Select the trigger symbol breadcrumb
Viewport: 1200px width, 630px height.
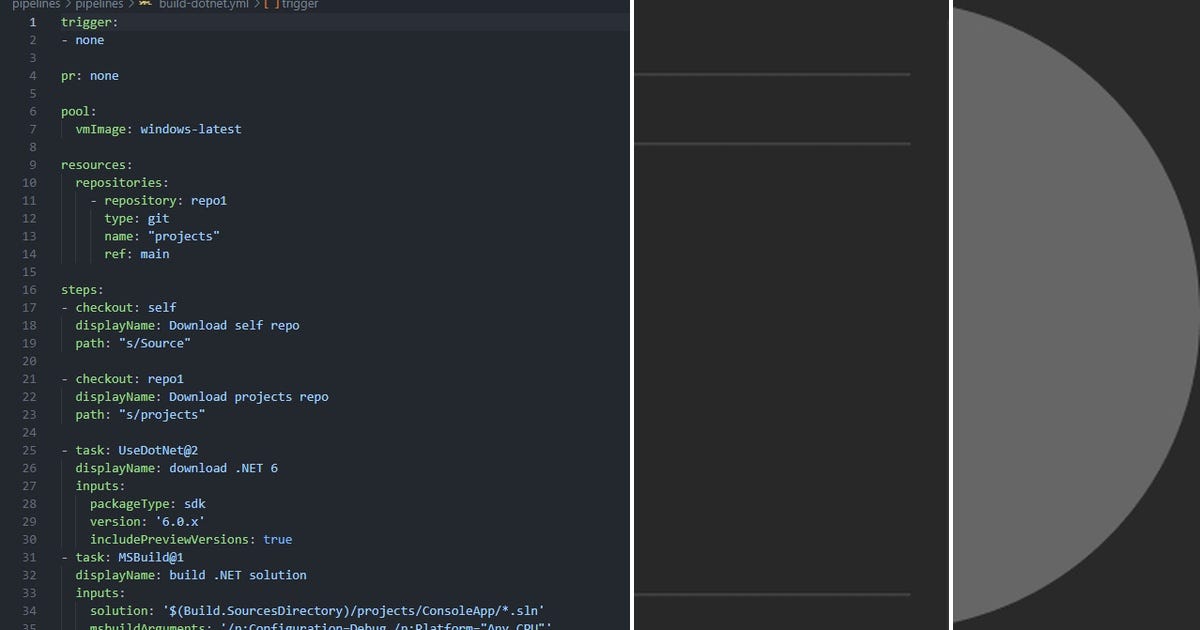[x=292, y=5]
